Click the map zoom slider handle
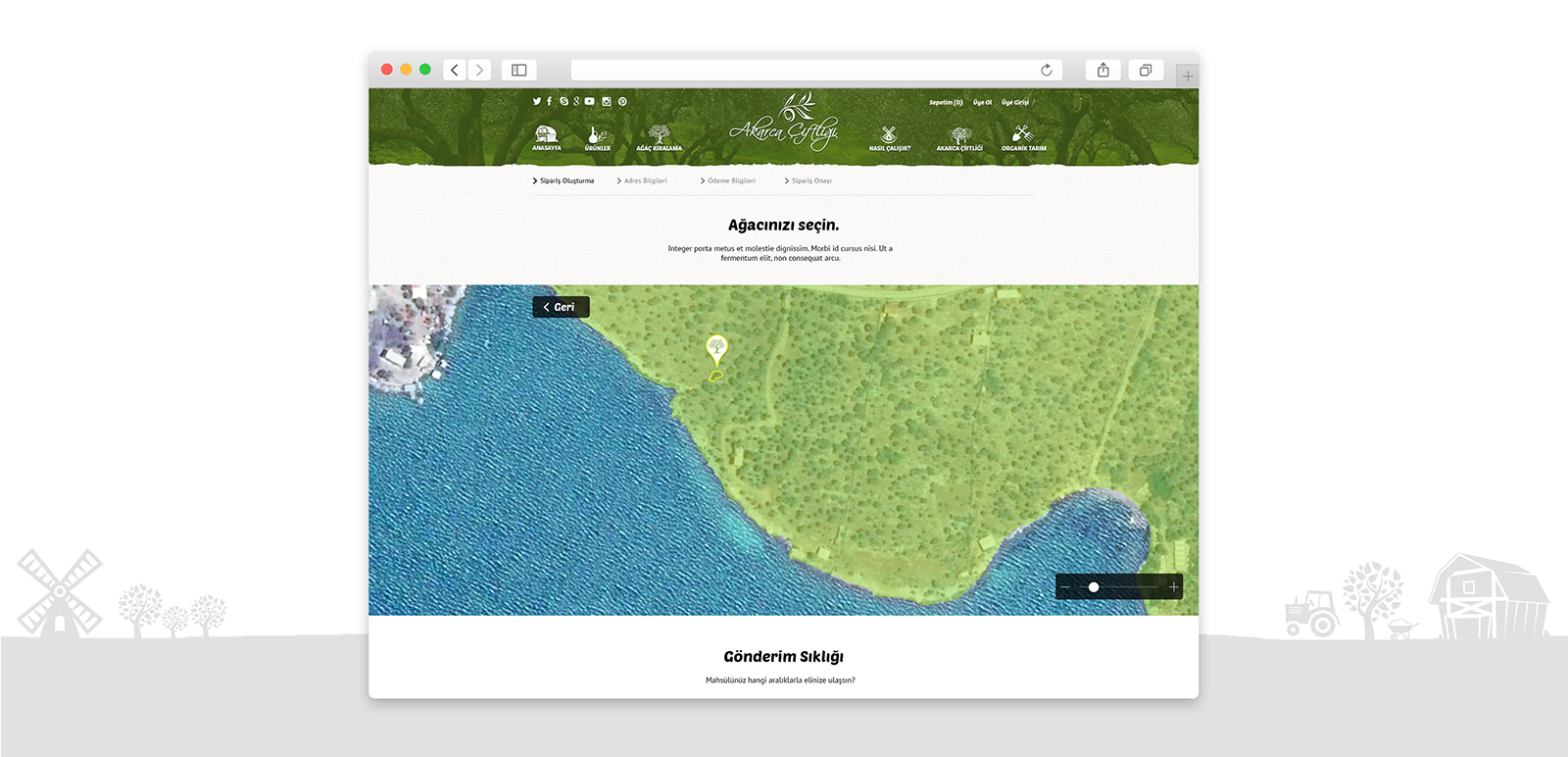The image size is (1568, 757). pos(1094,587)
